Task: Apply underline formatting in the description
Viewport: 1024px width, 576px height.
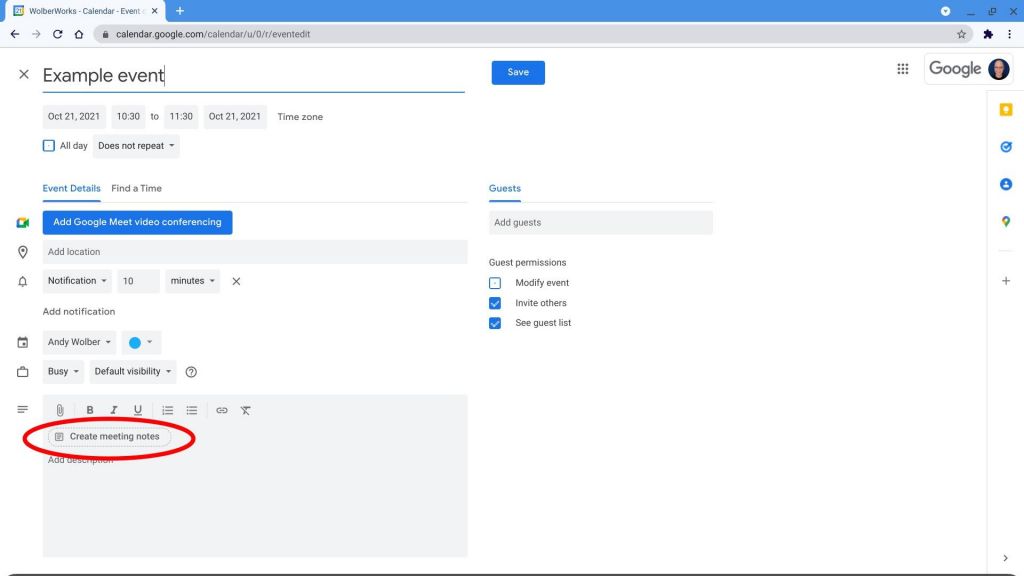Action: point(138,410)
